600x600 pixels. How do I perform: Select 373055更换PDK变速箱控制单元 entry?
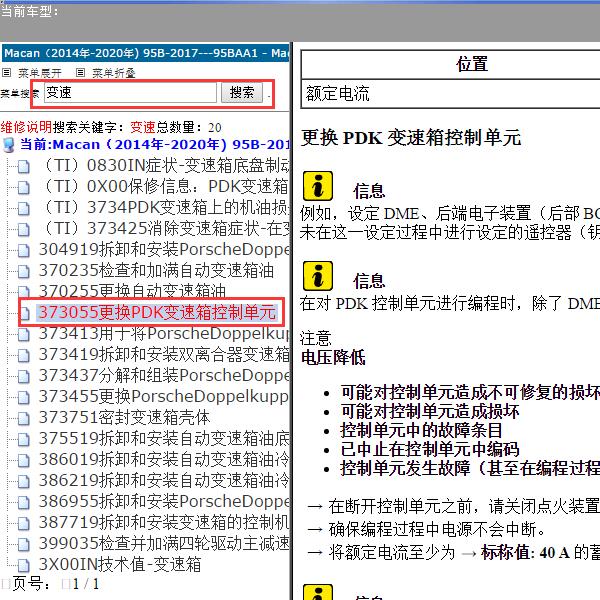157,313
